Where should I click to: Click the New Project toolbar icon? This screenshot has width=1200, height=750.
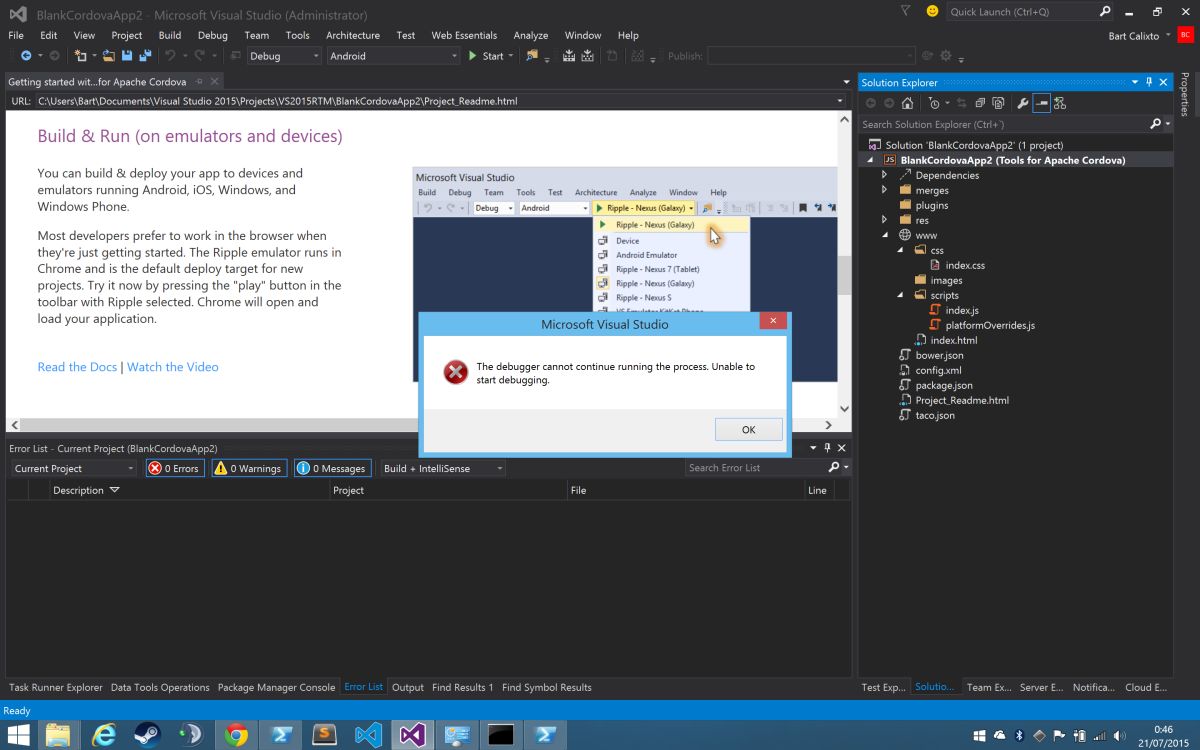coord(81,56)
